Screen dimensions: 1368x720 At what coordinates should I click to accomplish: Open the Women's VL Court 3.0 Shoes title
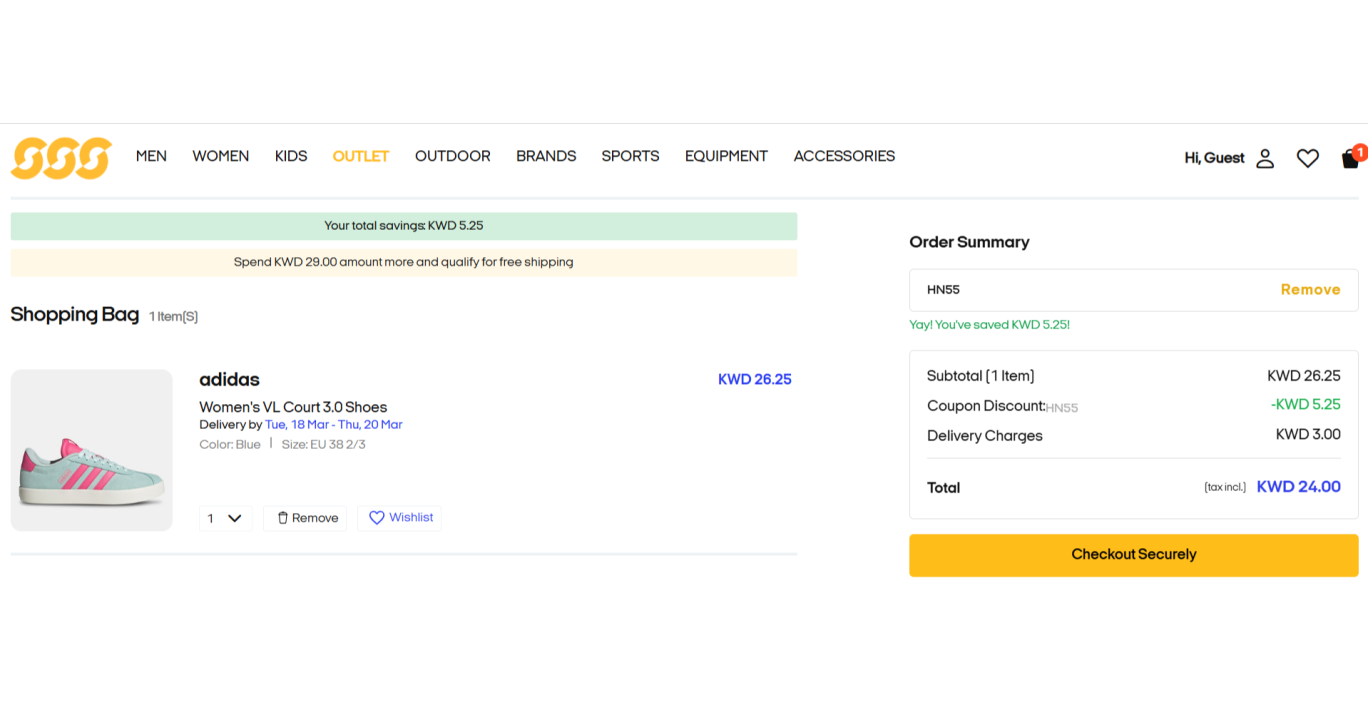pyautogui.click(x=293, y=407)
